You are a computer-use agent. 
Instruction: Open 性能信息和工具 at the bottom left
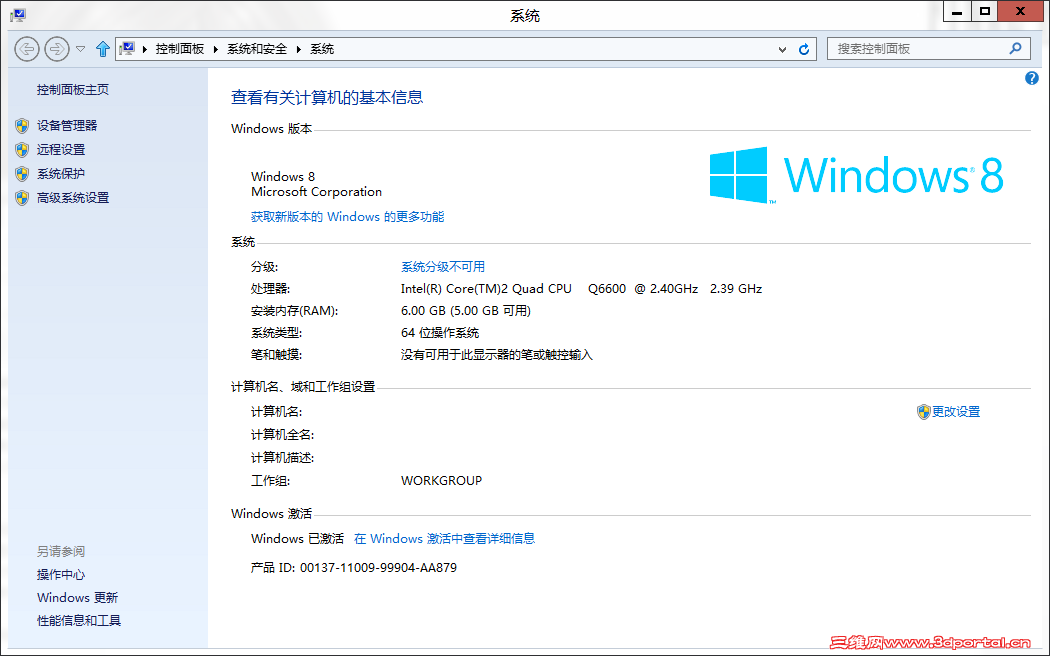pyautogui.click(x=77, y=620)
